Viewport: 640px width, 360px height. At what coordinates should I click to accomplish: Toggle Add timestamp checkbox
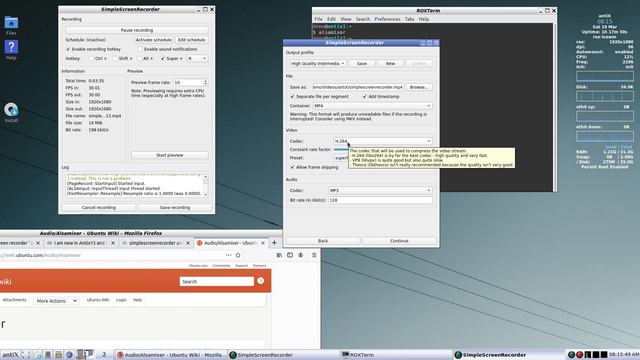point(364,97)
